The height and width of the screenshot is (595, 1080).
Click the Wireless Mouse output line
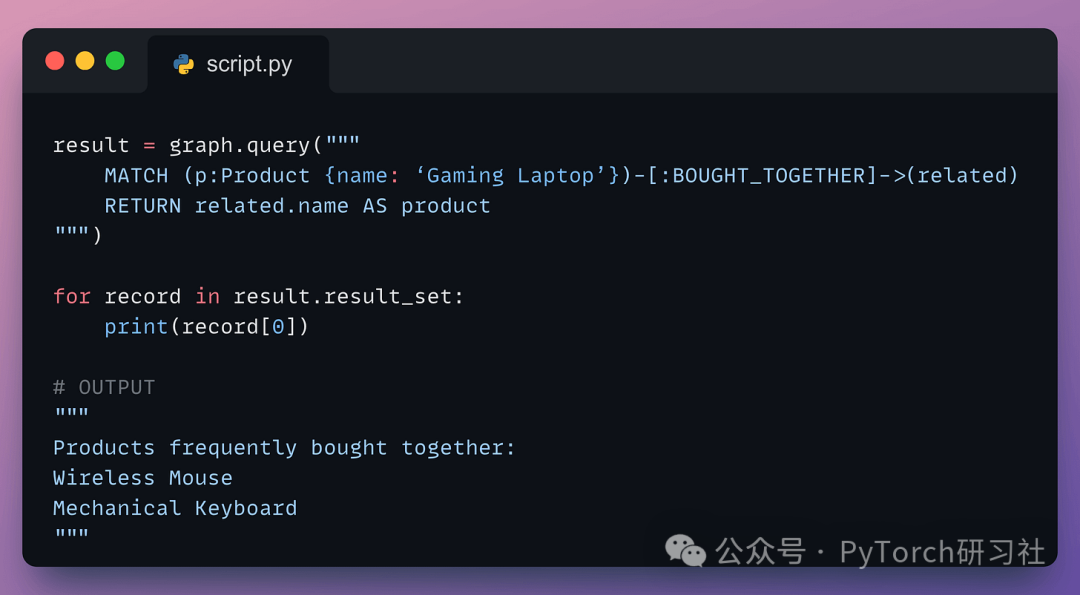tap(142, 478)
